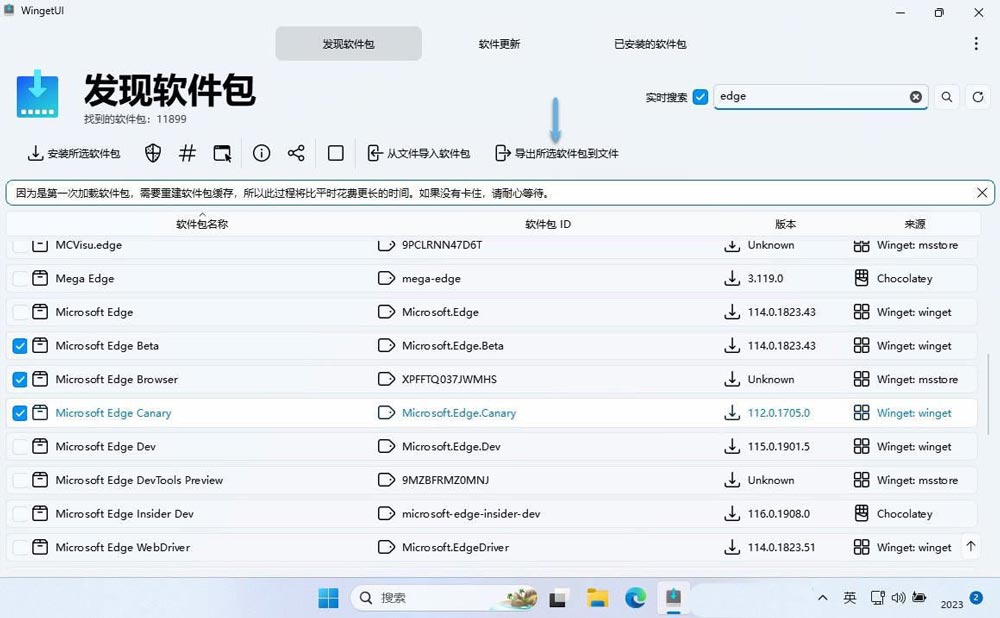Open the three-dot more options menu

[976, 43]
